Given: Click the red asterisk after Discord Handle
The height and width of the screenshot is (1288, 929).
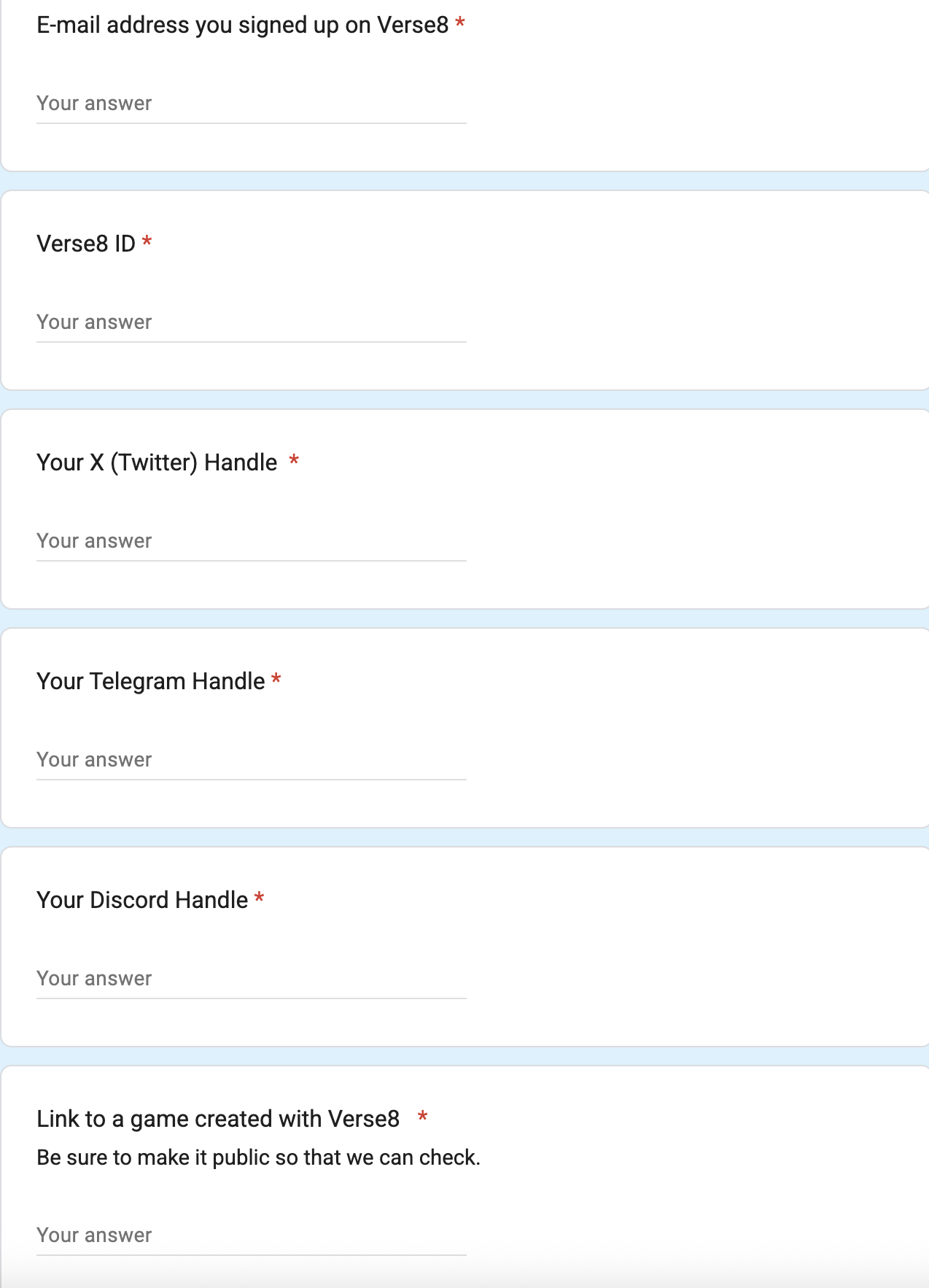Looking at the screenshot, I should pos(259,899).
